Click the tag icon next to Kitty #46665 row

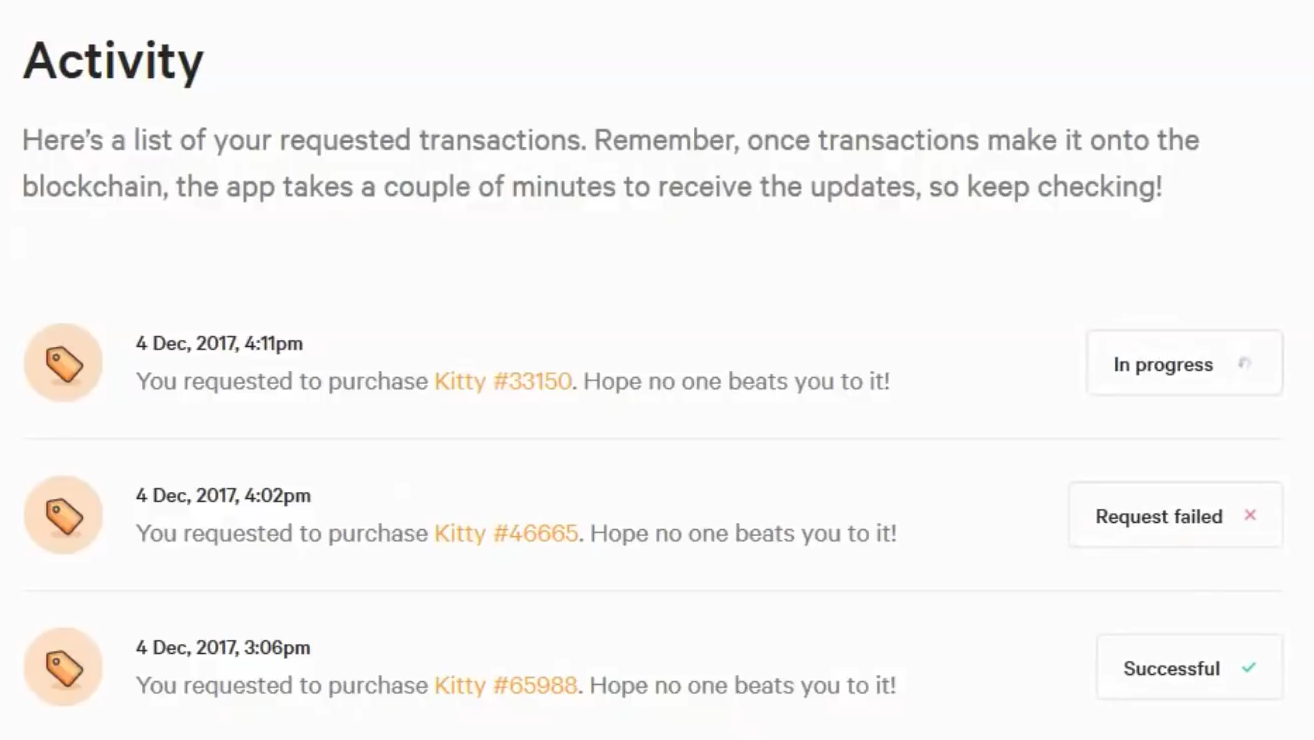(x=62, y=514)
